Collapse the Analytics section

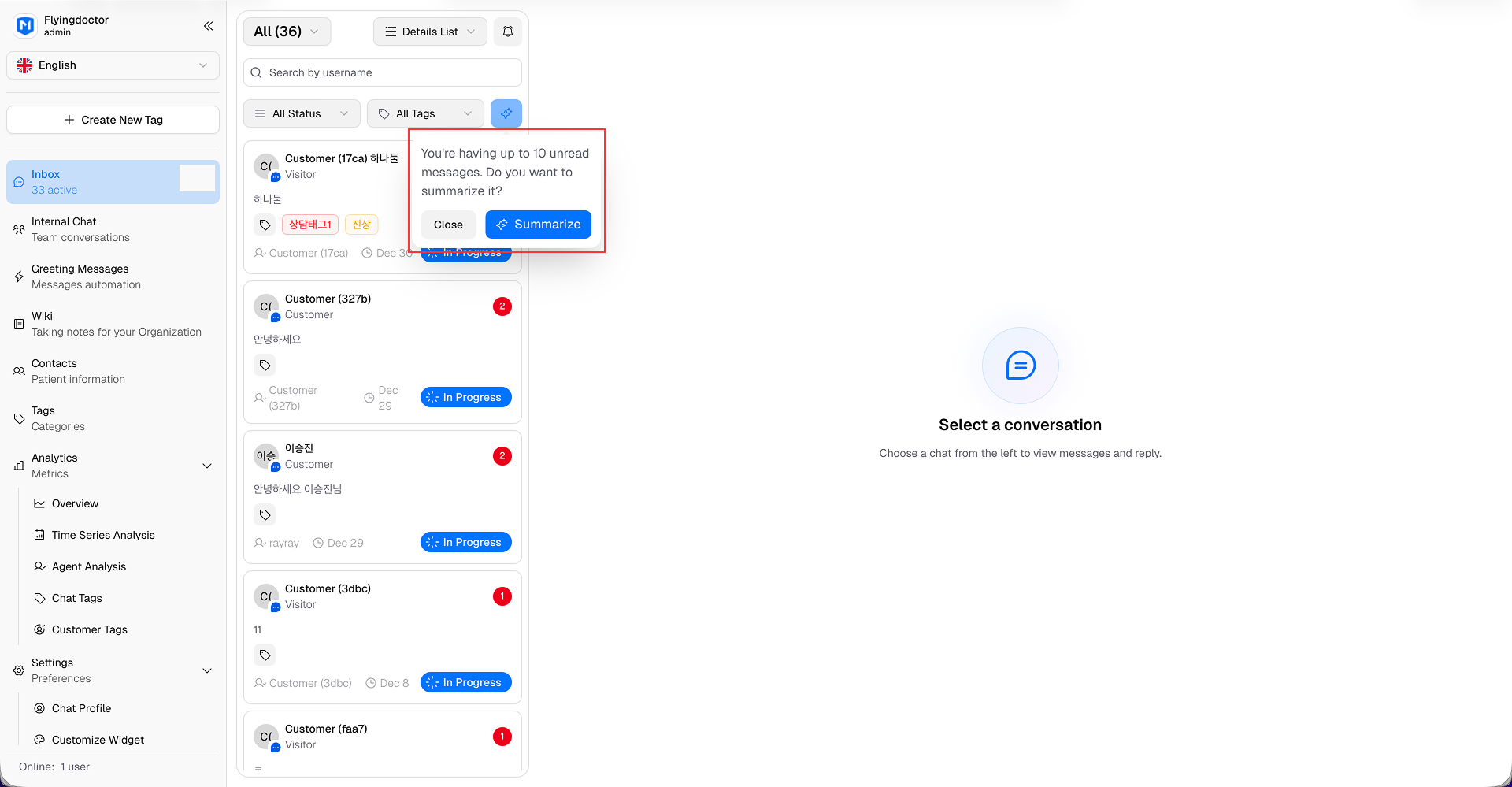point(207,466)
